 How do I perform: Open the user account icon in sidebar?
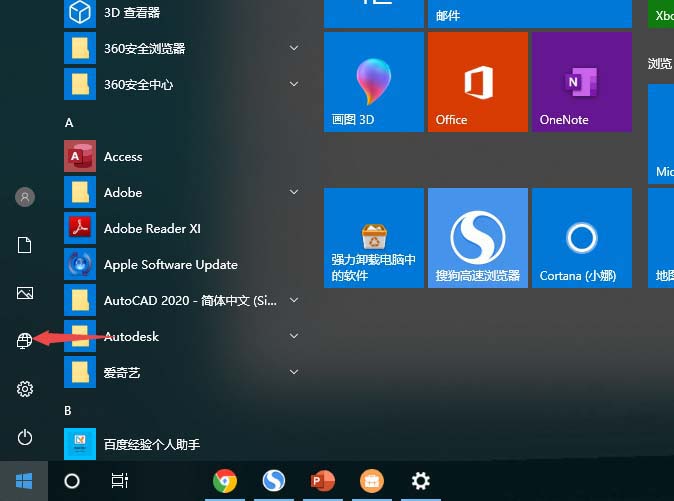click(x=25, y=197)
